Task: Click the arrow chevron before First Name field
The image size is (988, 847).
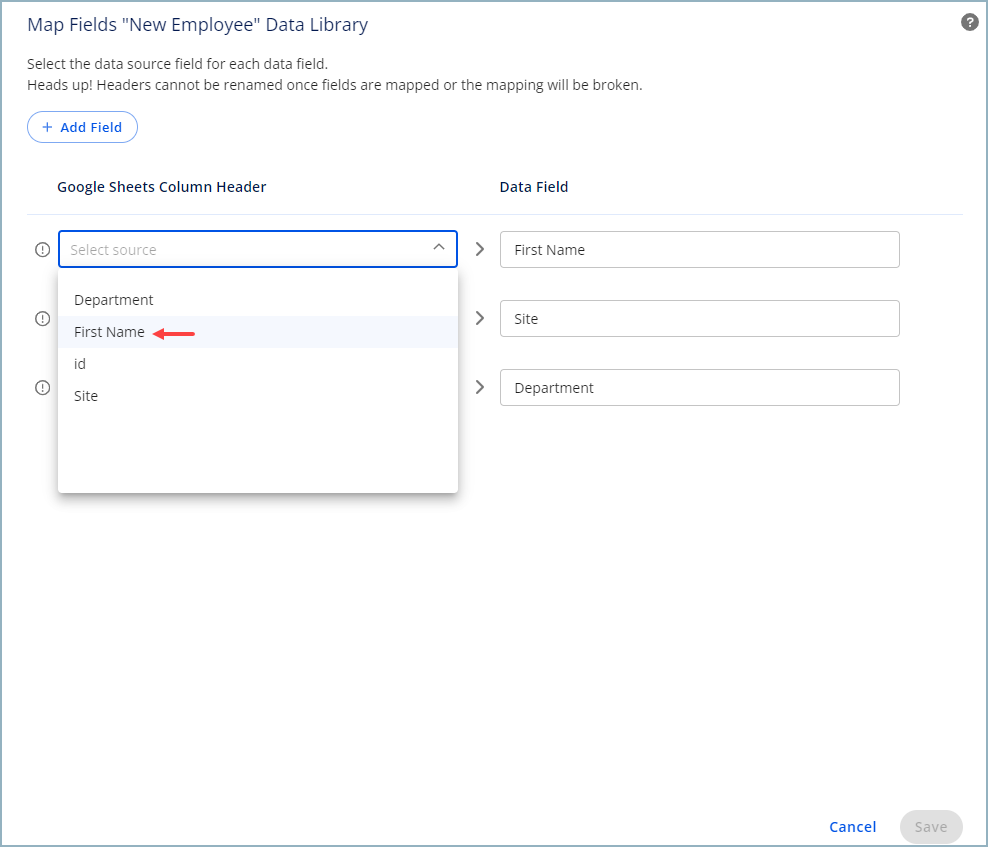Action: coord(480,250)
